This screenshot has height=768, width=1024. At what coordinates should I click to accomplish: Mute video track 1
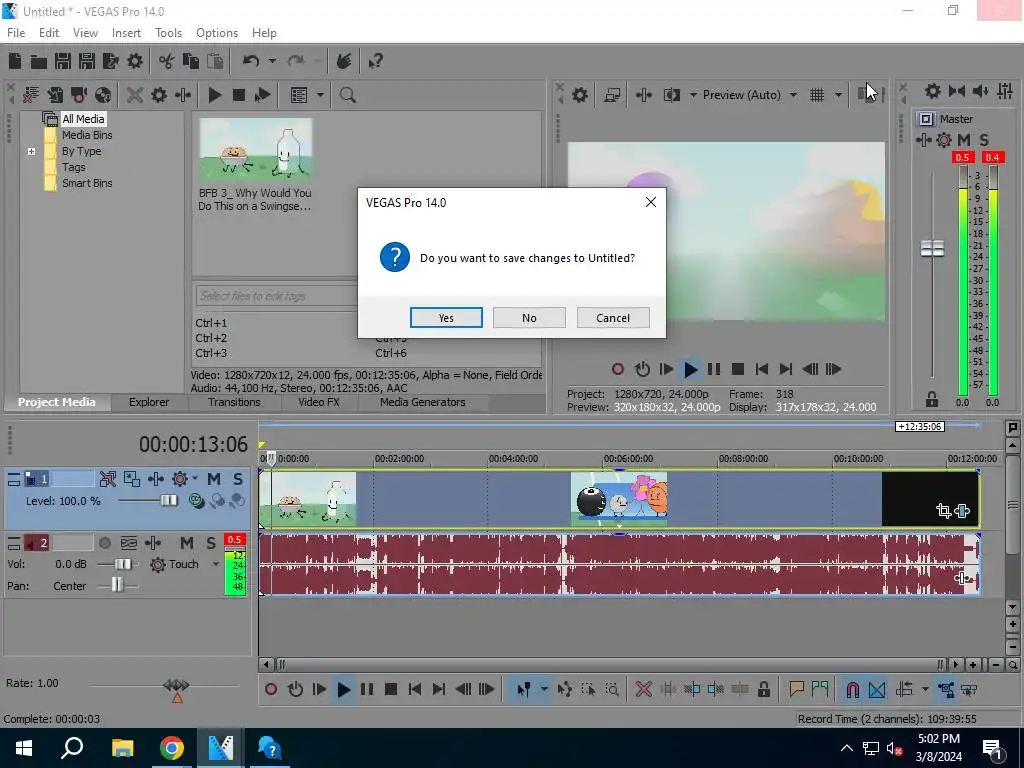click(214, 479)
